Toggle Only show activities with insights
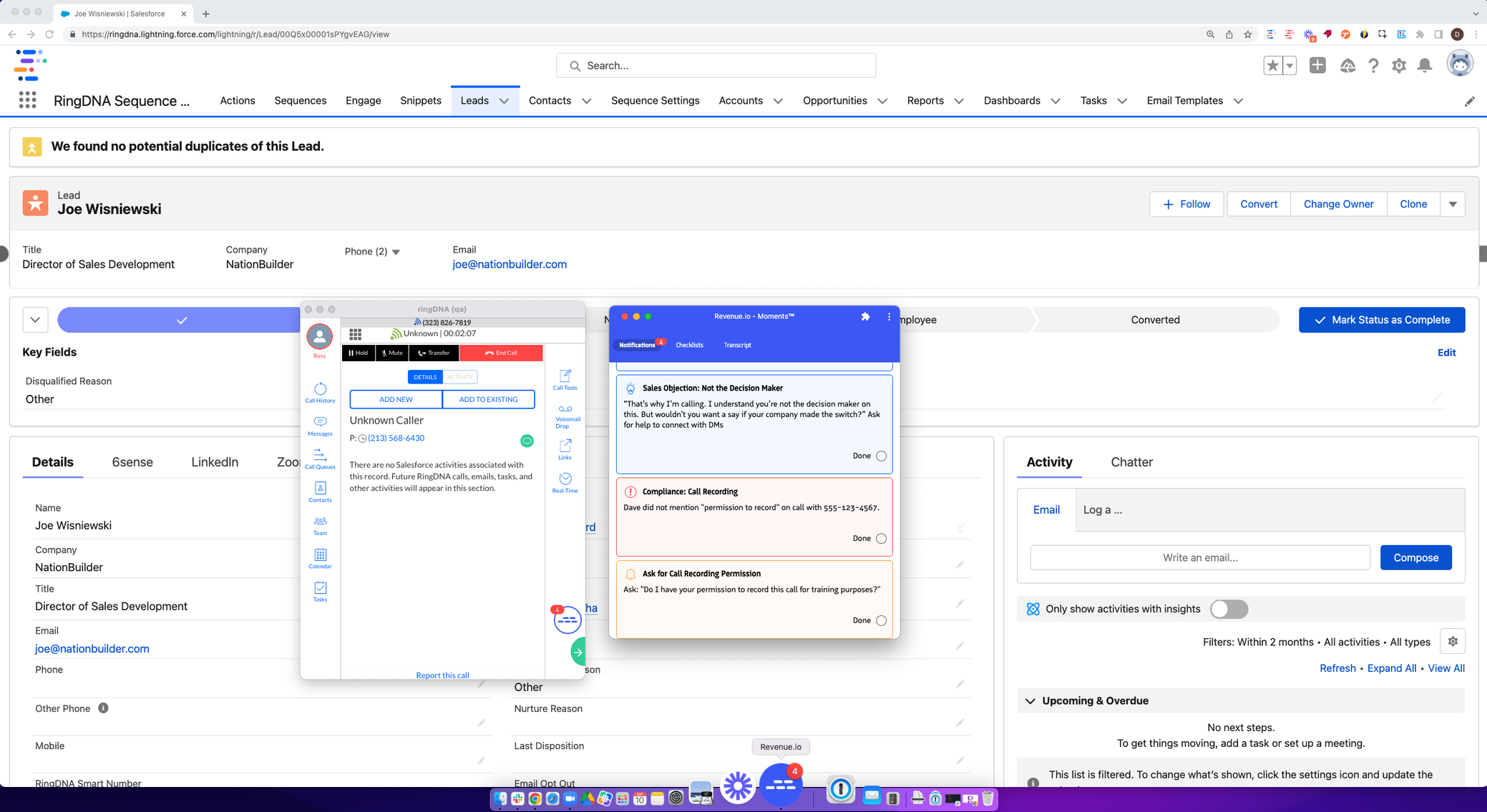The image size is (1487, 812). (x=1229, y=609)
